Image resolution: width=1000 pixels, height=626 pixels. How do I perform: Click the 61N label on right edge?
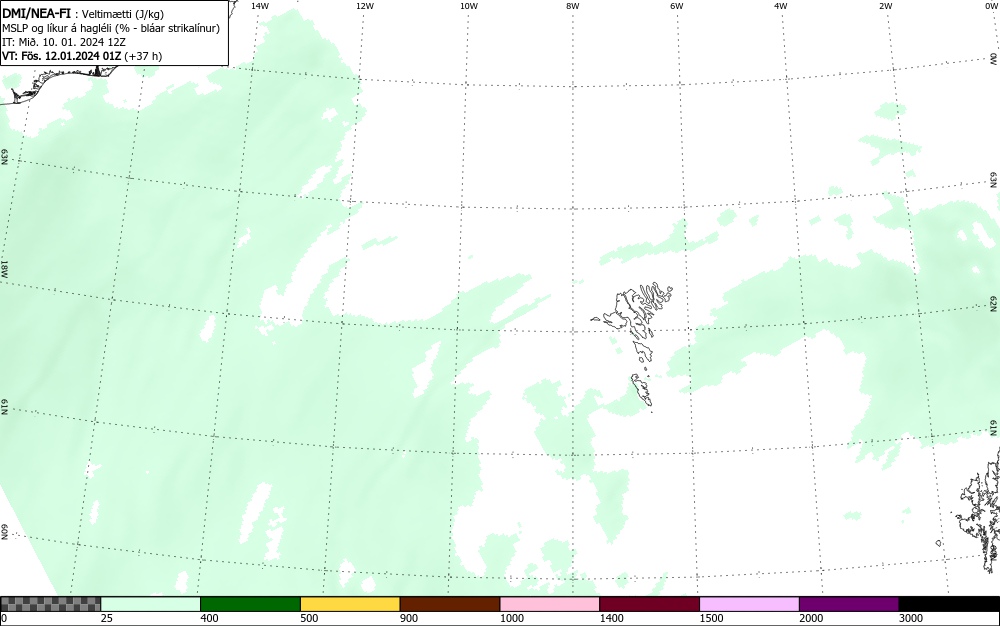point(994,428)
